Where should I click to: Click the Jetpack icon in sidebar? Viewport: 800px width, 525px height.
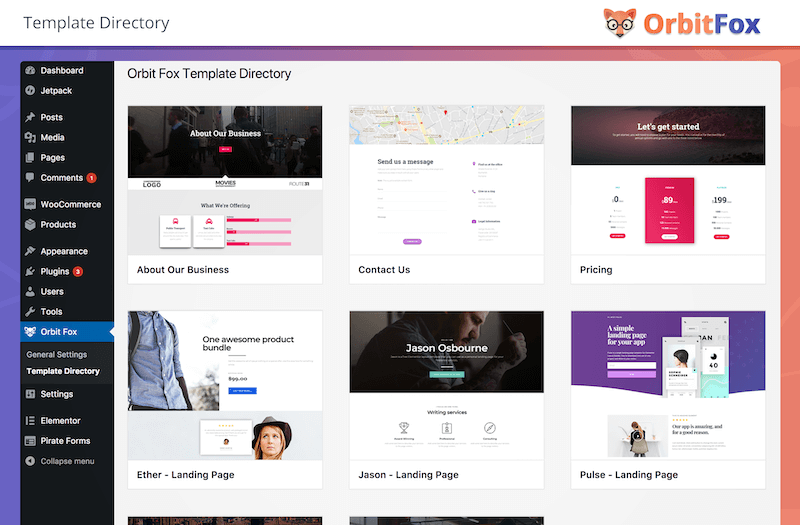30,90
